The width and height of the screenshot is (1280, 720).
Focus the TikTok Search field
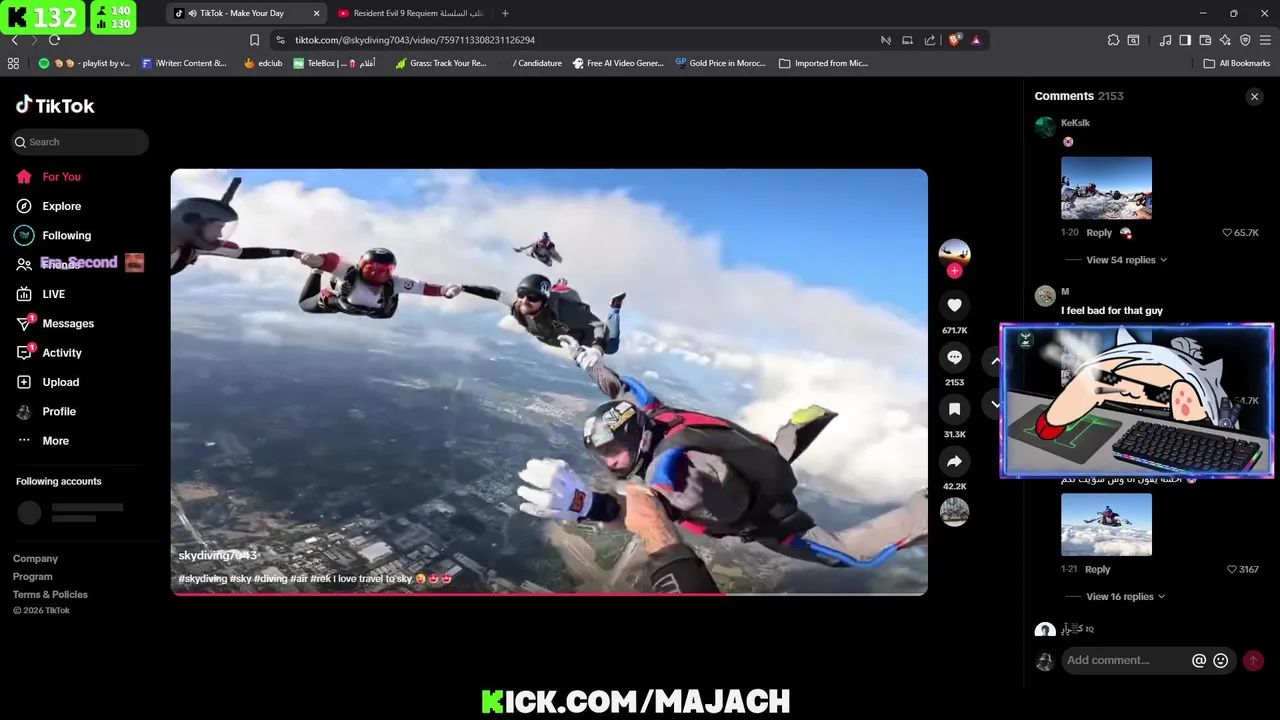point(80,142)
